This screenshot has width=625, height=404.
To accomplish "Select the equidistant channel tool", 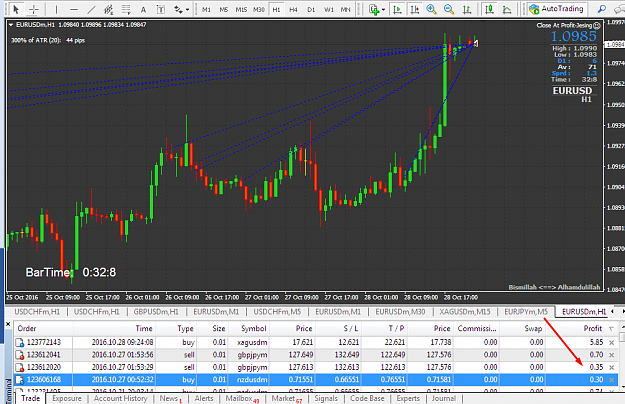I will [x=108, y=9].
